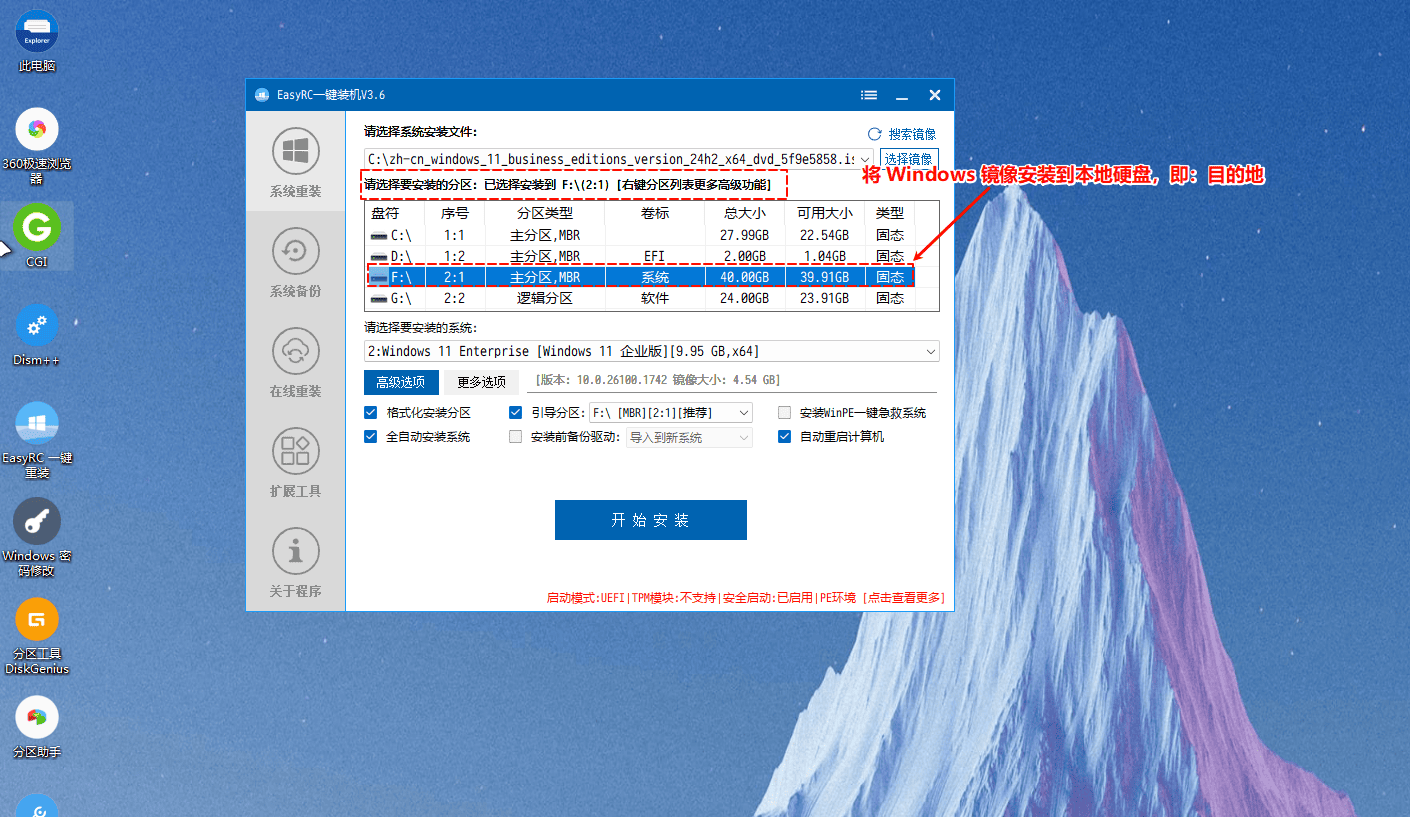Switch to the 高级选项 tab
1410x817 pixels.
click(401, 382)
